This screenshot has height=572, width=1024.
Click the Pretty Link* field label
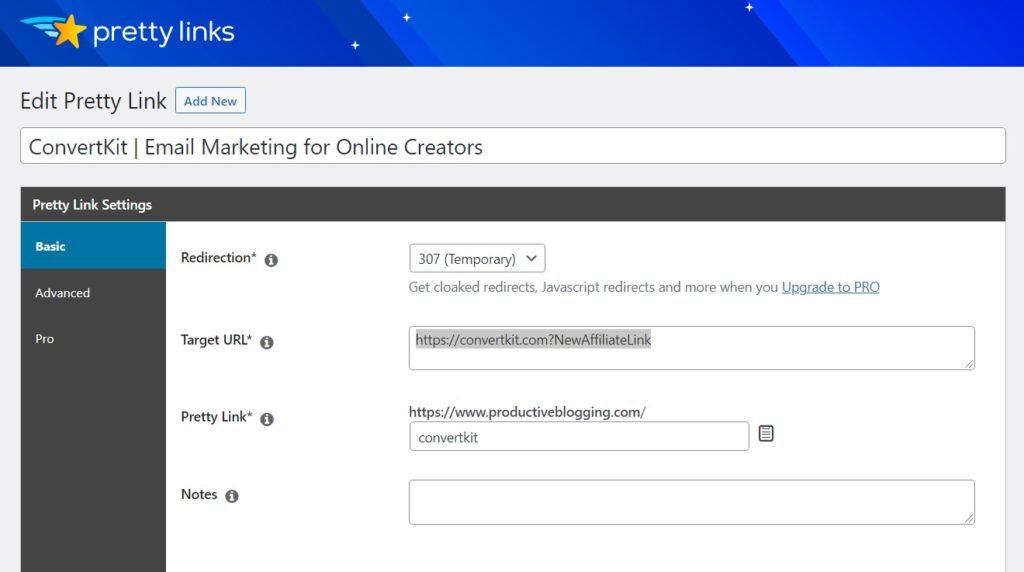216,417
